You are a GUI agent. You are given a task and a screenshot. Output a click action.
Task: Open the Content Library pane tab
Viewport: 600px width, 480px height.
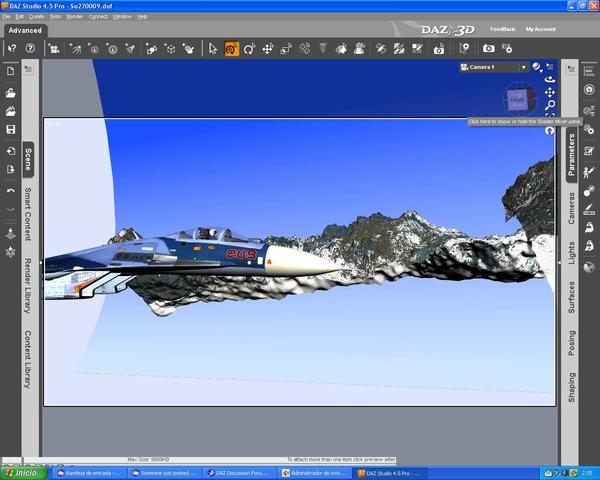click(x=28, y=359)
